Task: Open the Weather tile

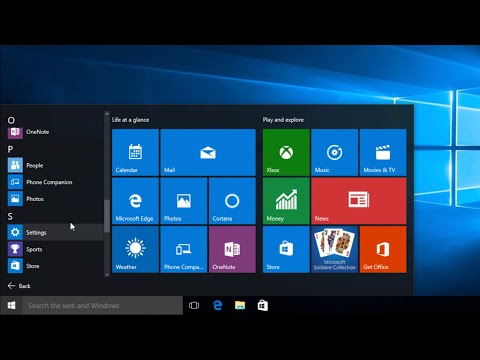Action: [x=135, y=249]
